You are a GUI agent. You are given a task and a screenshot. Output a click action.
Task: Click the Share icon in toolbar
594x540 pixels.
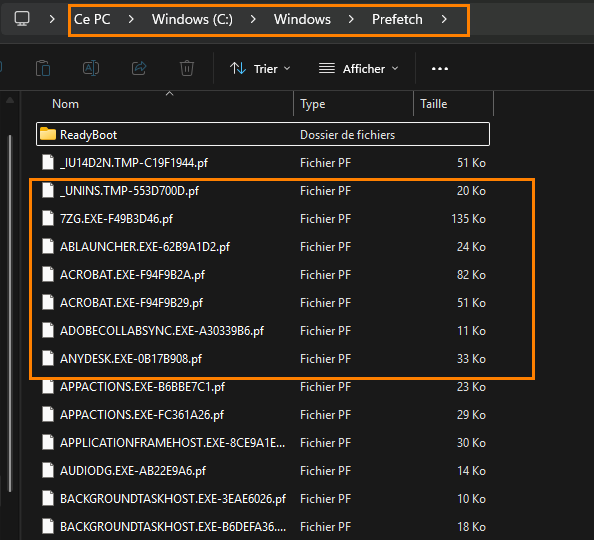(x=139, y=69)
